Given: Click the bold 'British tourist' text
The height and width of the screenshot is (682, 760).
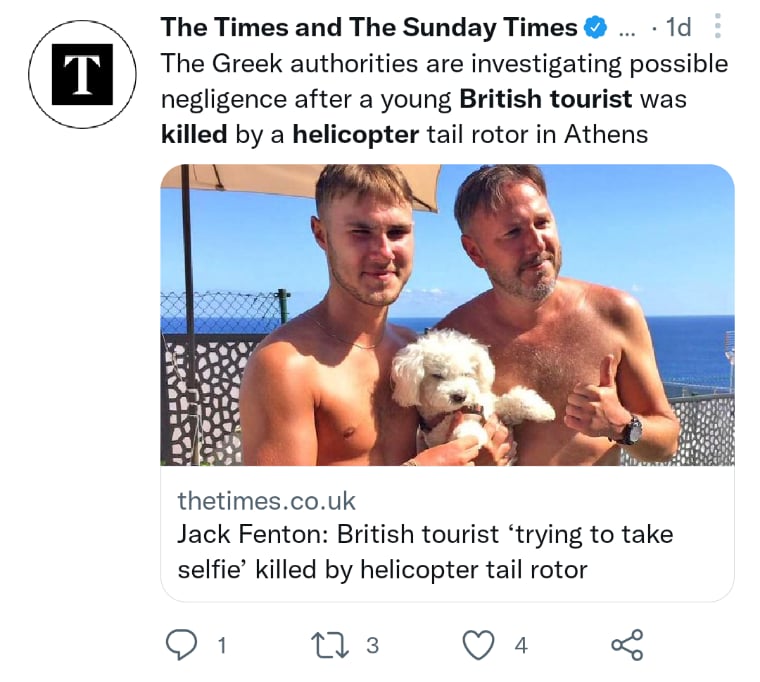Looking at the screenshot, I should pos(546,99).
